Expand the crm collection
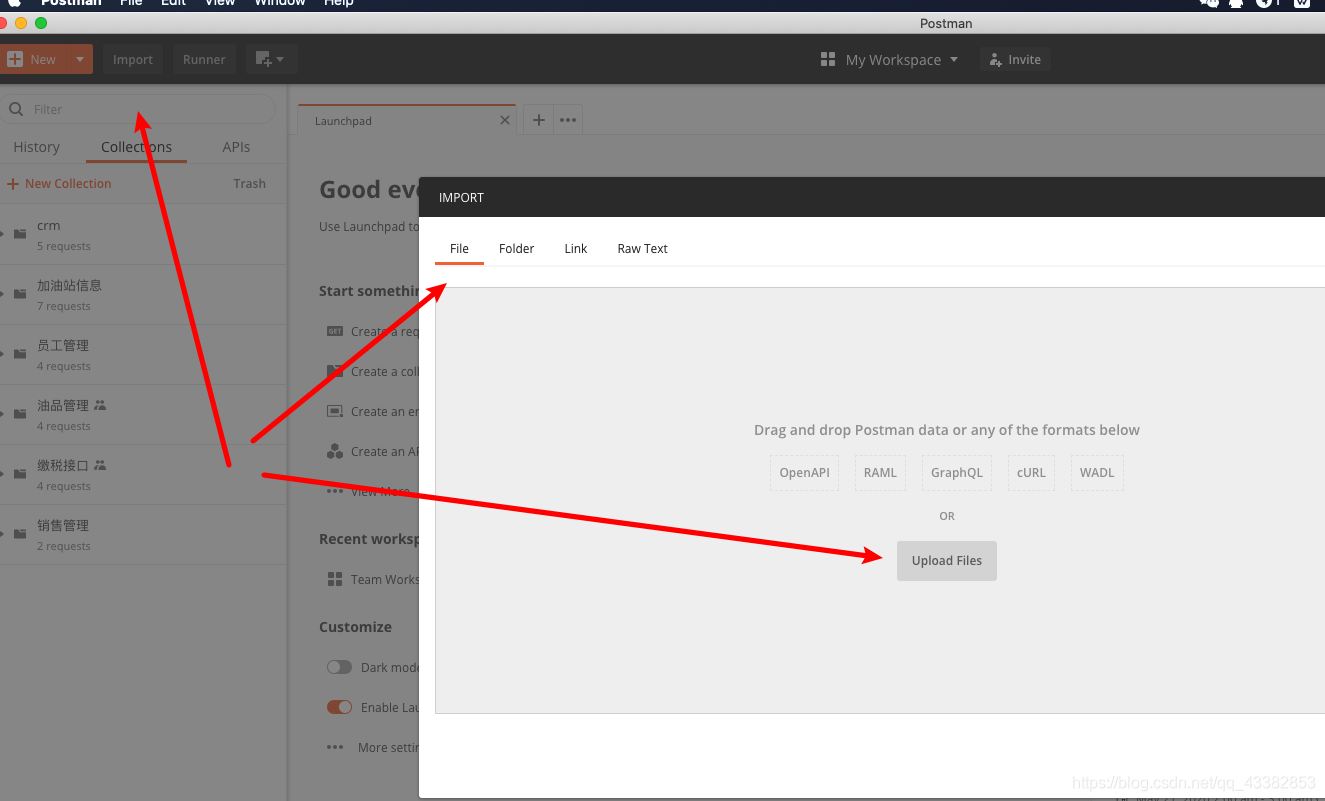 [3, 233]
